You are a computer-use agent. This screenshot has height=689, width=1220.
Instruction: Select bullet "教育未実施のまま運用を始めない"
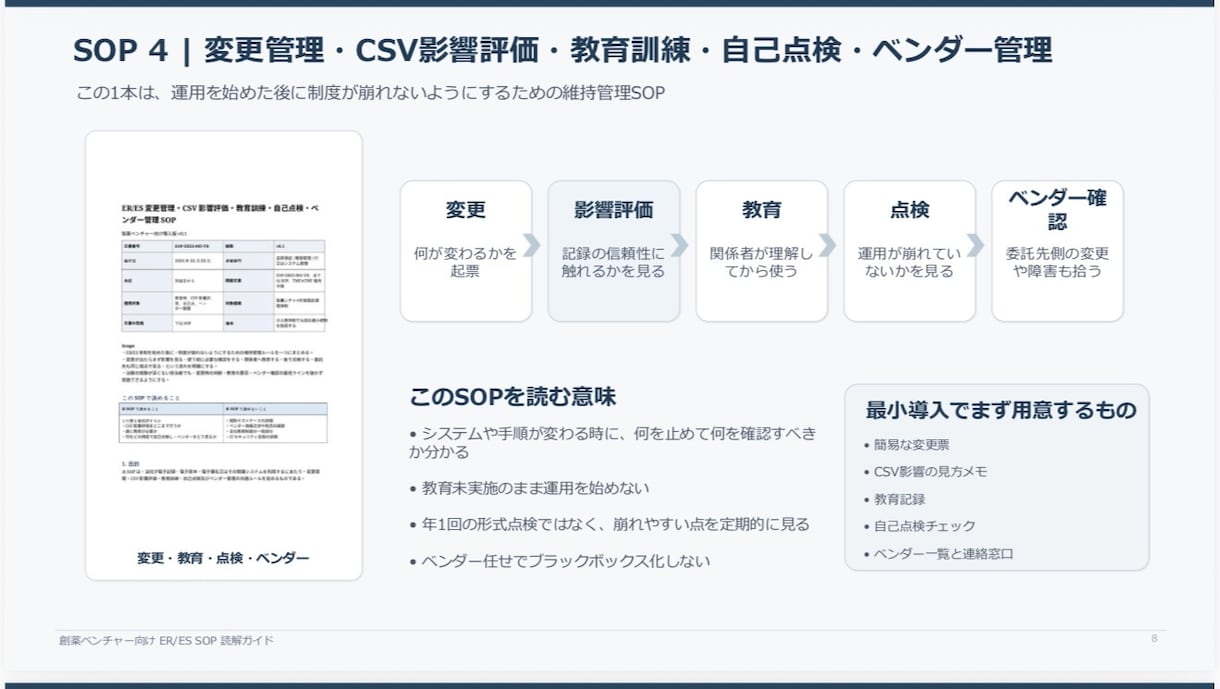tap(530, 488)
